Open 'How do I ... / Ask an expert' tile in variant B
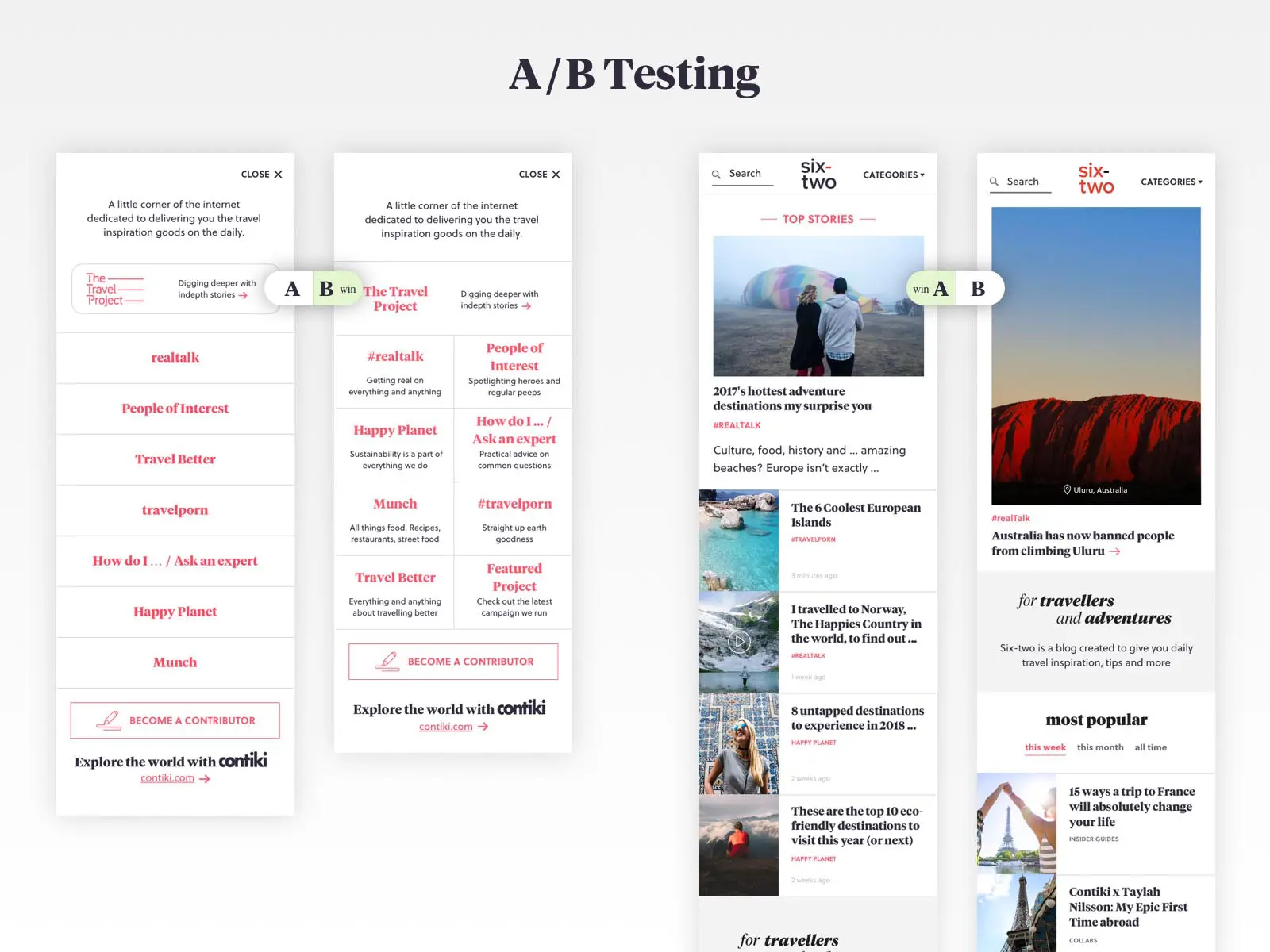Screen dimensions: 1270x952 point(514,445)
